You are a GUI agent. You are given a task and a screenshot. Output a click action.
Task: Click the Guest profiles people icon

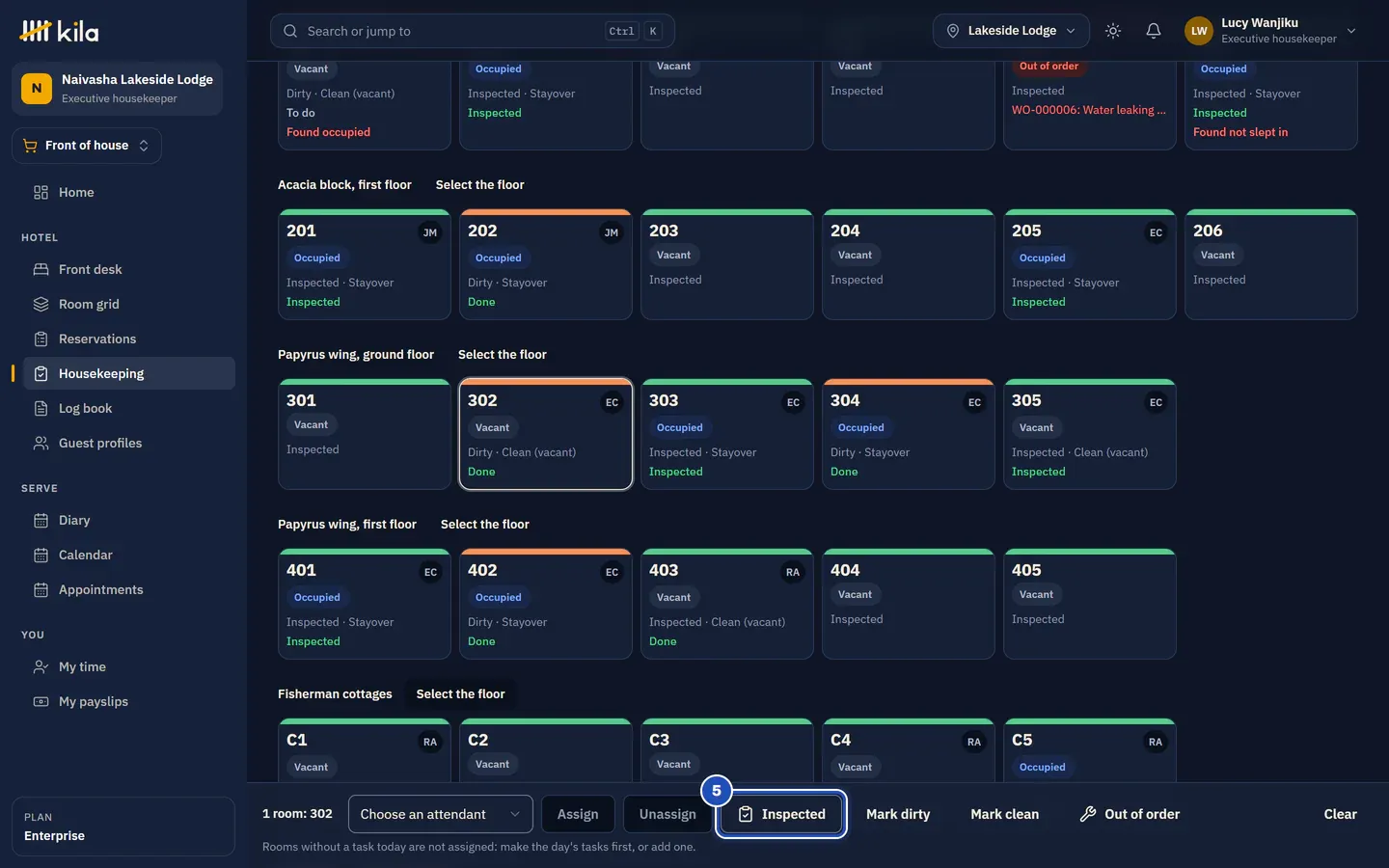[41, 443]
